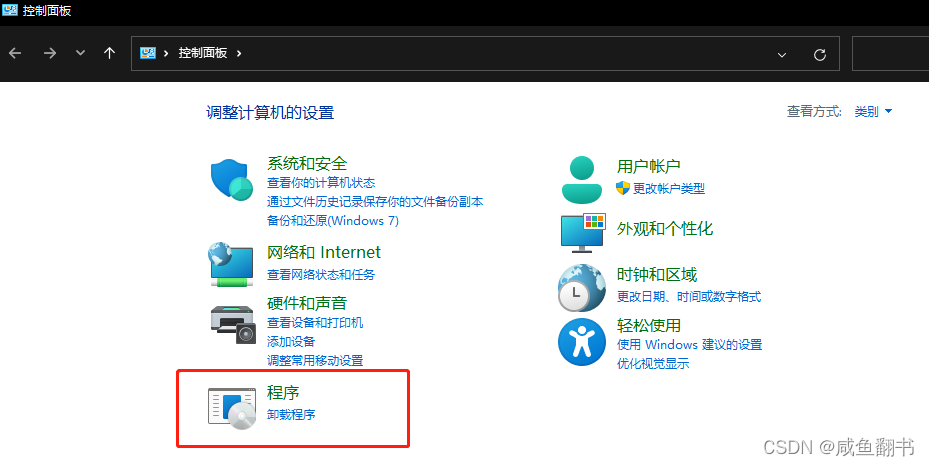Open 时钟和区域 category
This screenshot has height=466, width=929.
(x=657, y=275)
